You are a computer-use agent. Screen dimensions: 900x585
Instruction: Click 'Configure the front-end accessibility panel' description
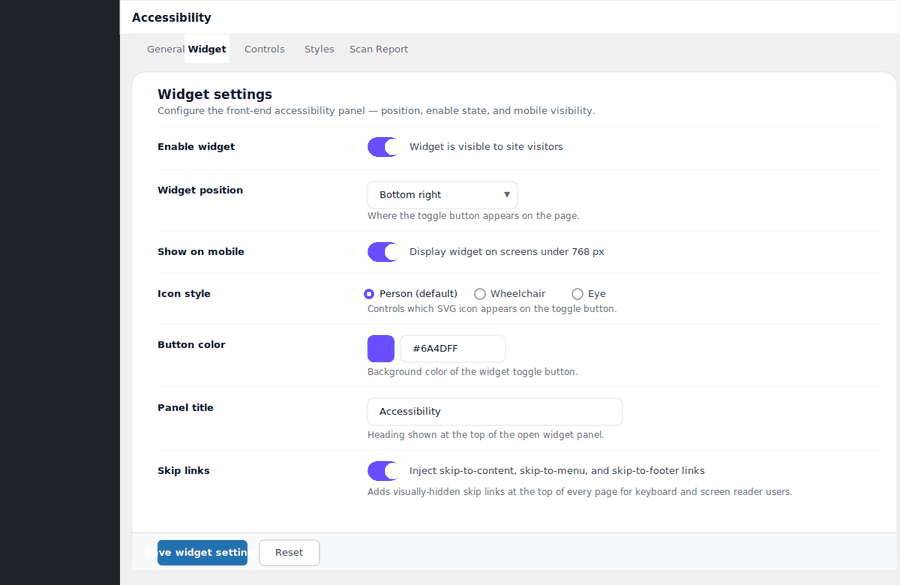click(x=377, y=111)
